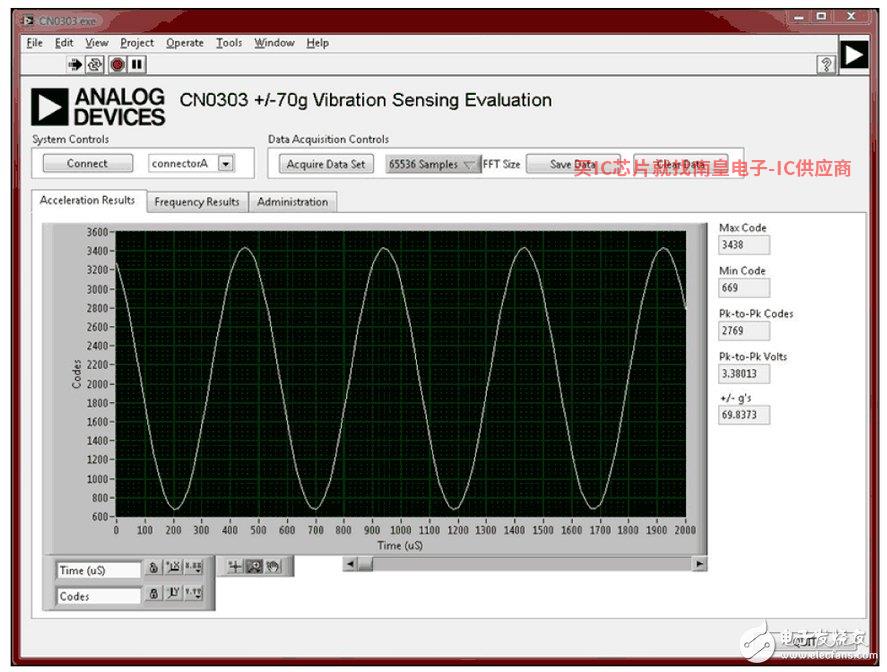Open the connectorA dropdown arrow
Image resolution: width=887 pixels, height=672 pixels.
pyautogui.click(x=226, y=163)
